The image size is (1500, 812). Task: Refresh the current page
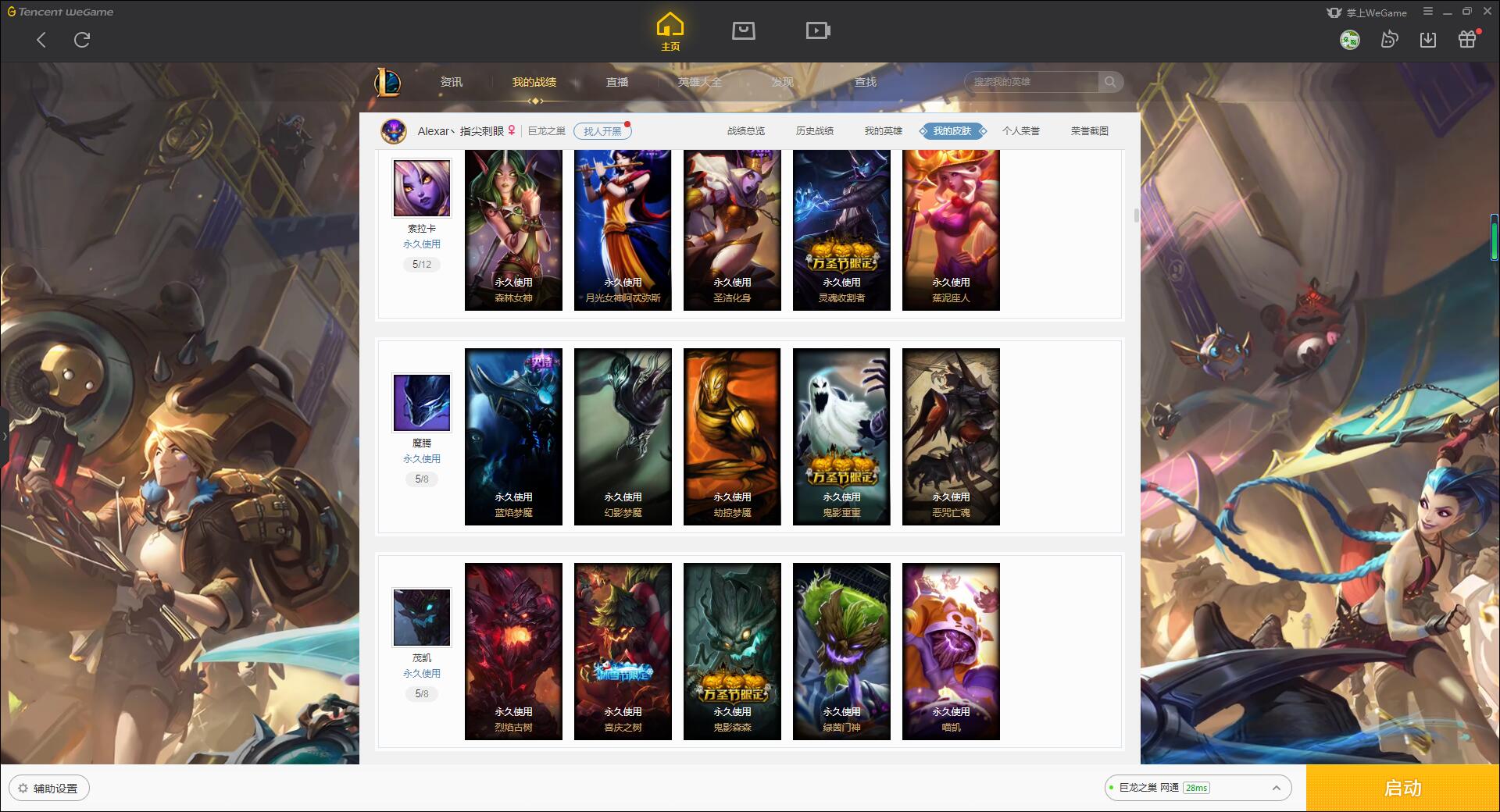[82, 40]
